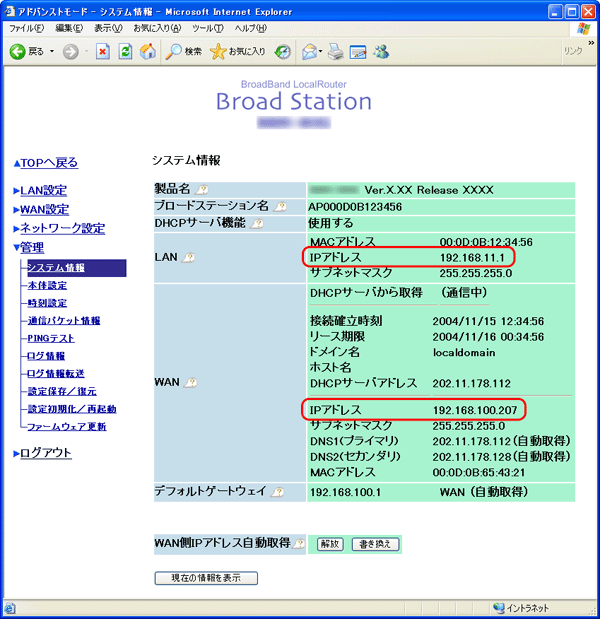Open help icon beside ブロードステーション名
The image size is (600, 619).
(x=280, y=206)
